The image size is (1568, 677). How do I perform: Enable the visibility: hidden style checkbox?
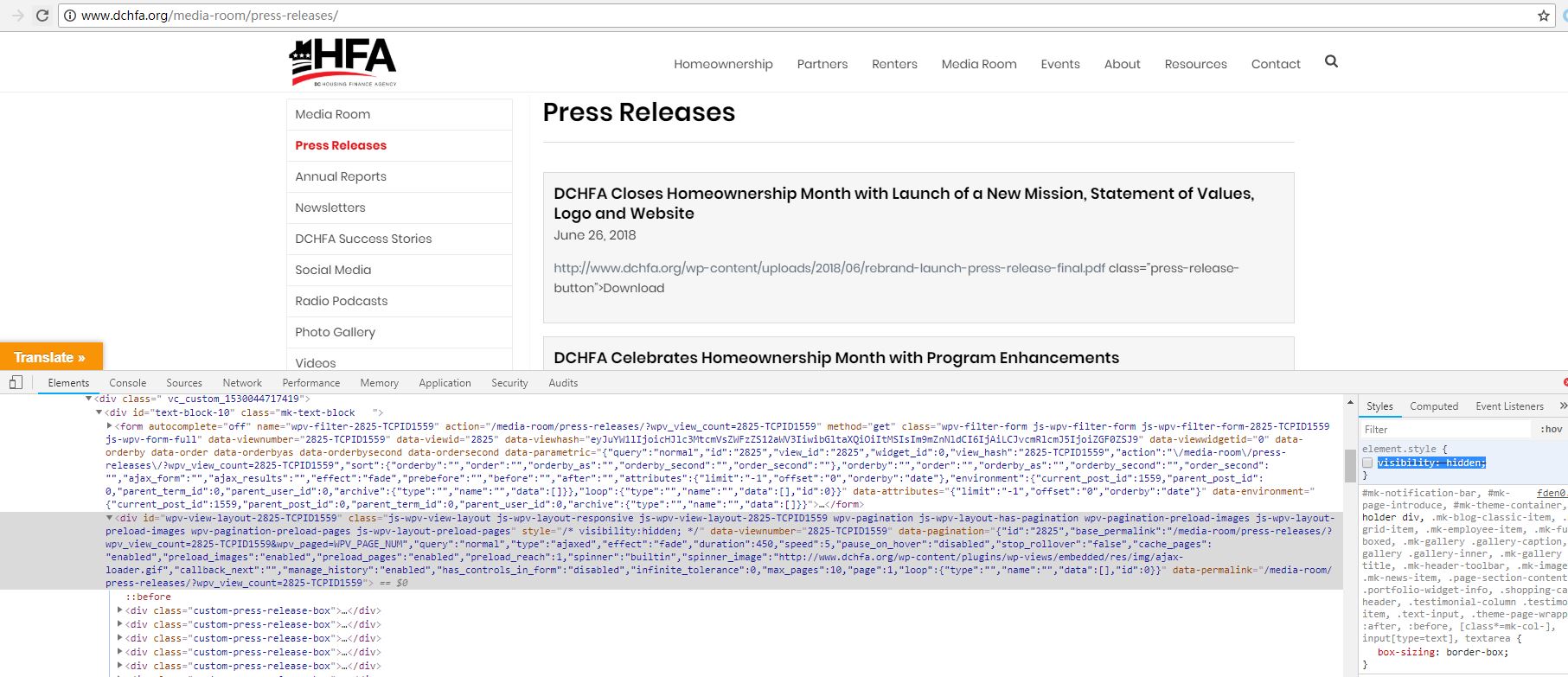(1367, 463)
